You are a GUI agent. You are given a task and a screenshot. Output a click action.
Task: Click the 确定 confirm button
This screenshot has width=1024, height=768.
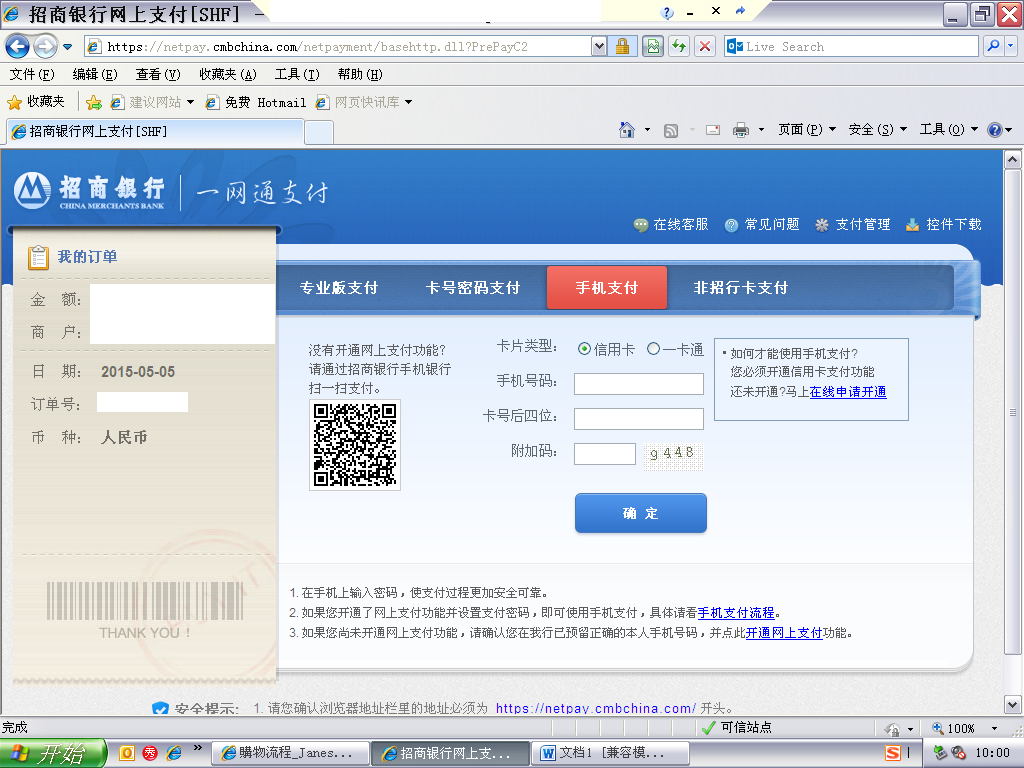[641, 513]
